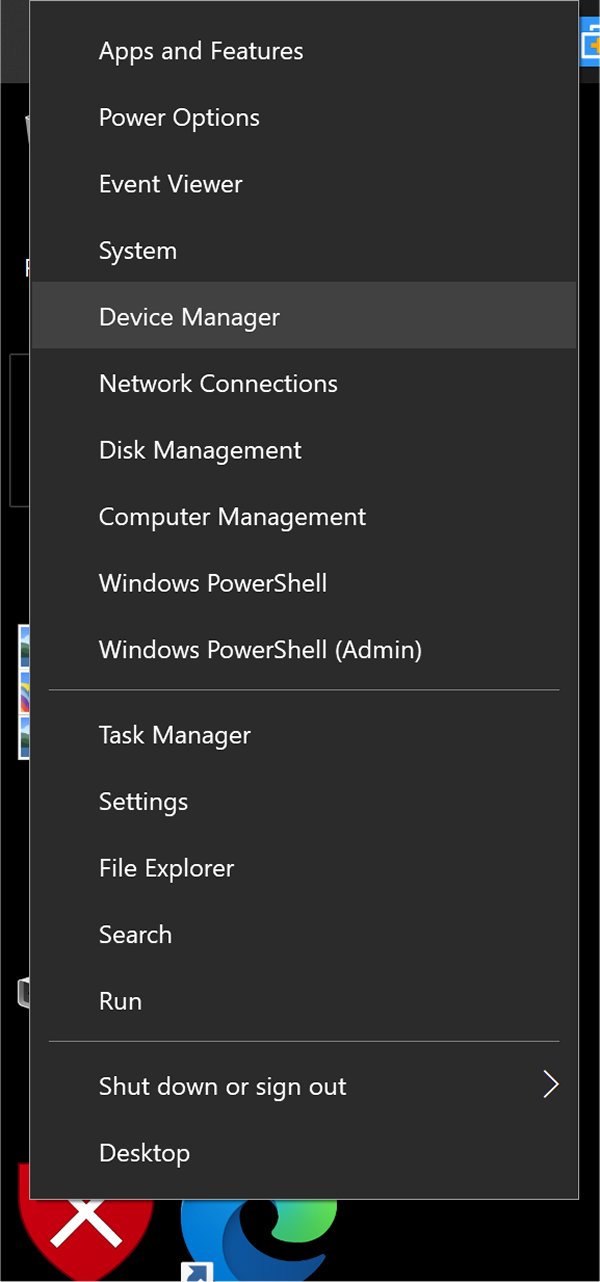Screen dimensions: 600x1282
Task: Open Event Viewer
Action: (170, 184)
